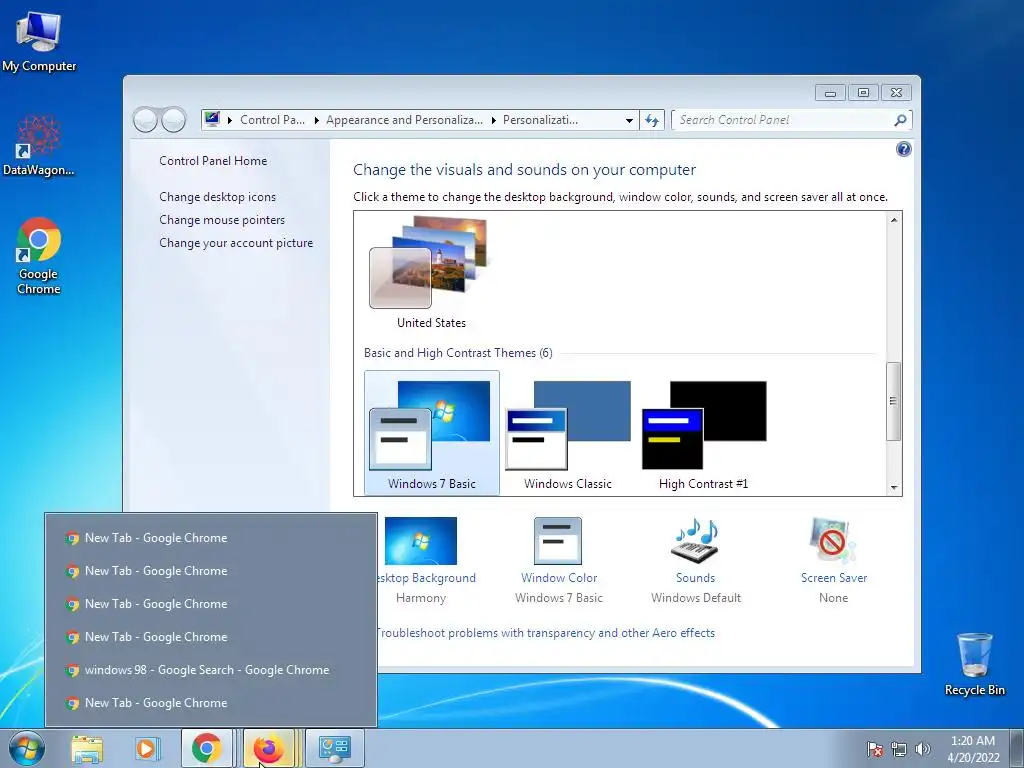Click the Control Panel taskbar button
This screenshot has width=1024, height=768.
[x=334, y=748]
